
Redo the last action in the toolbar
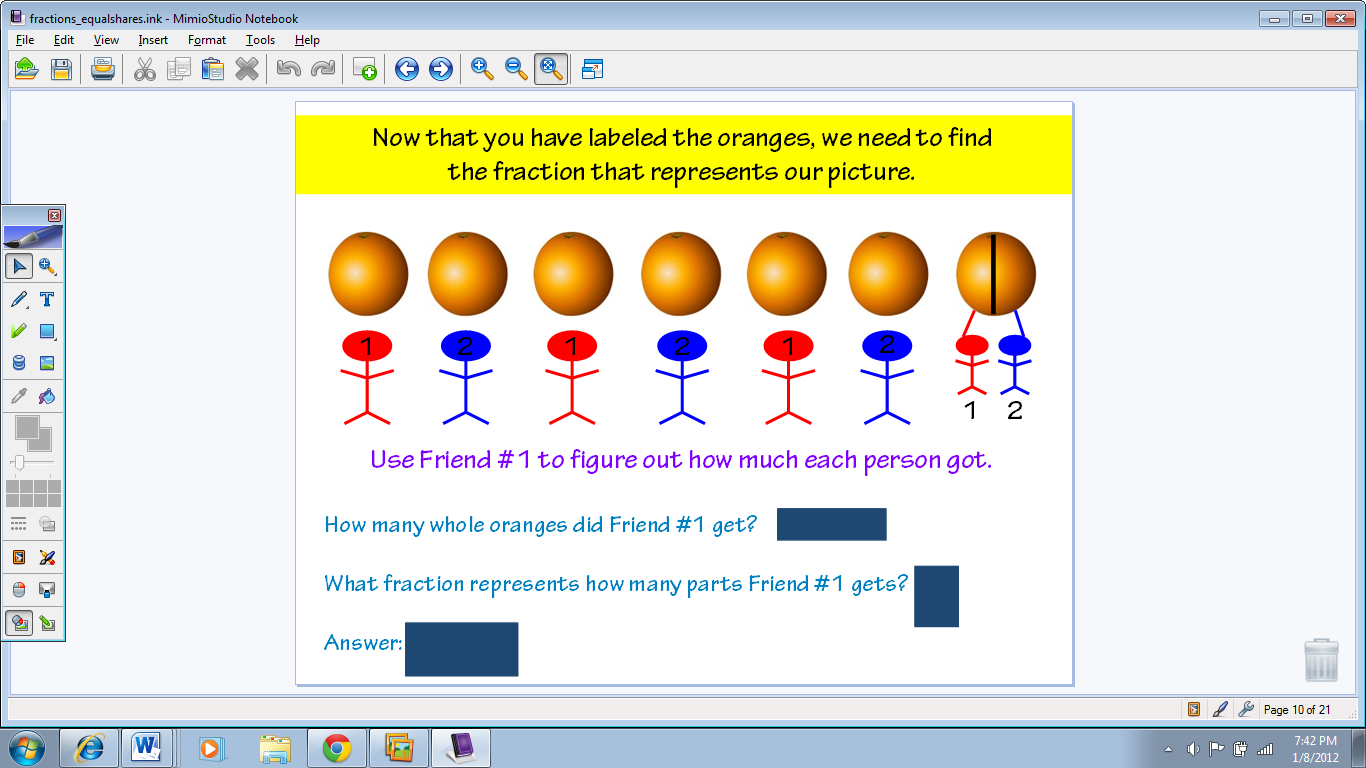point(323,69)
